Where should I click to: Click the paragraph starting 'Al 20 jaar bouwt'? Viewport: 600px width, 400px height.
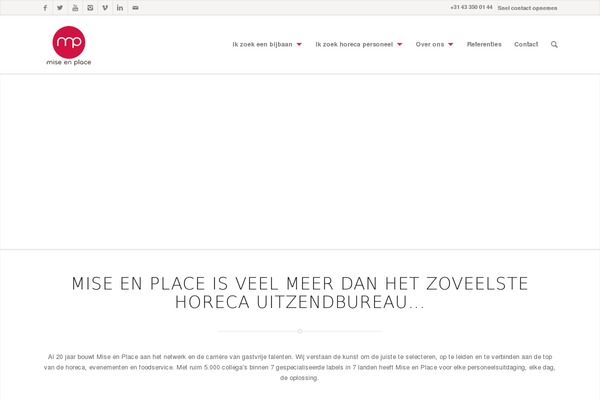pyautogui.click(x=300, y=367)
